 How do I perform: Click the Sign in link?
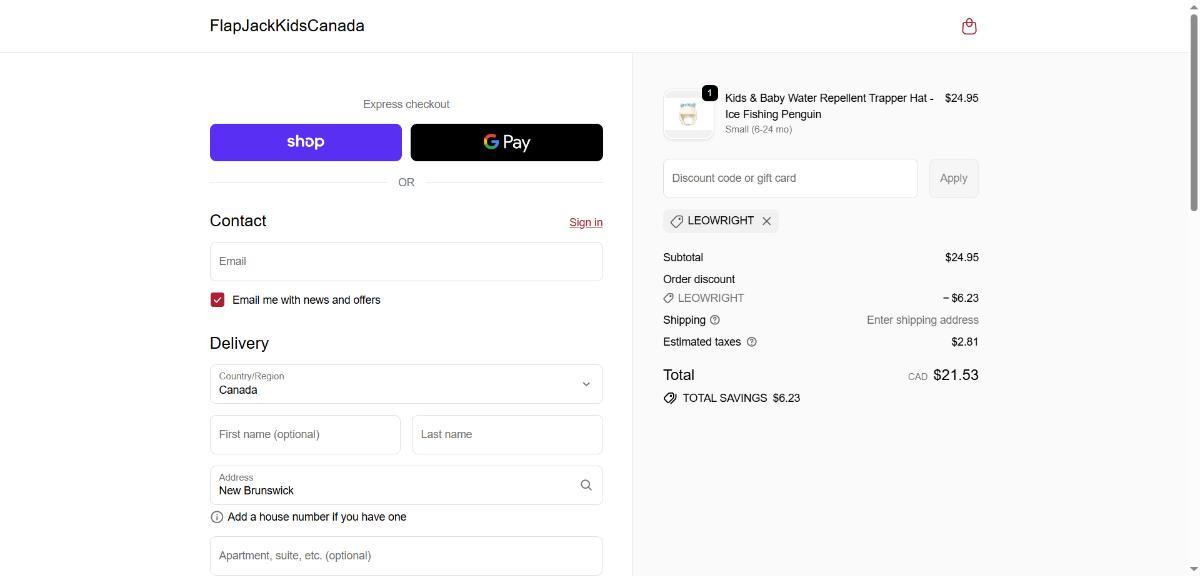click(x=585, y=222)
